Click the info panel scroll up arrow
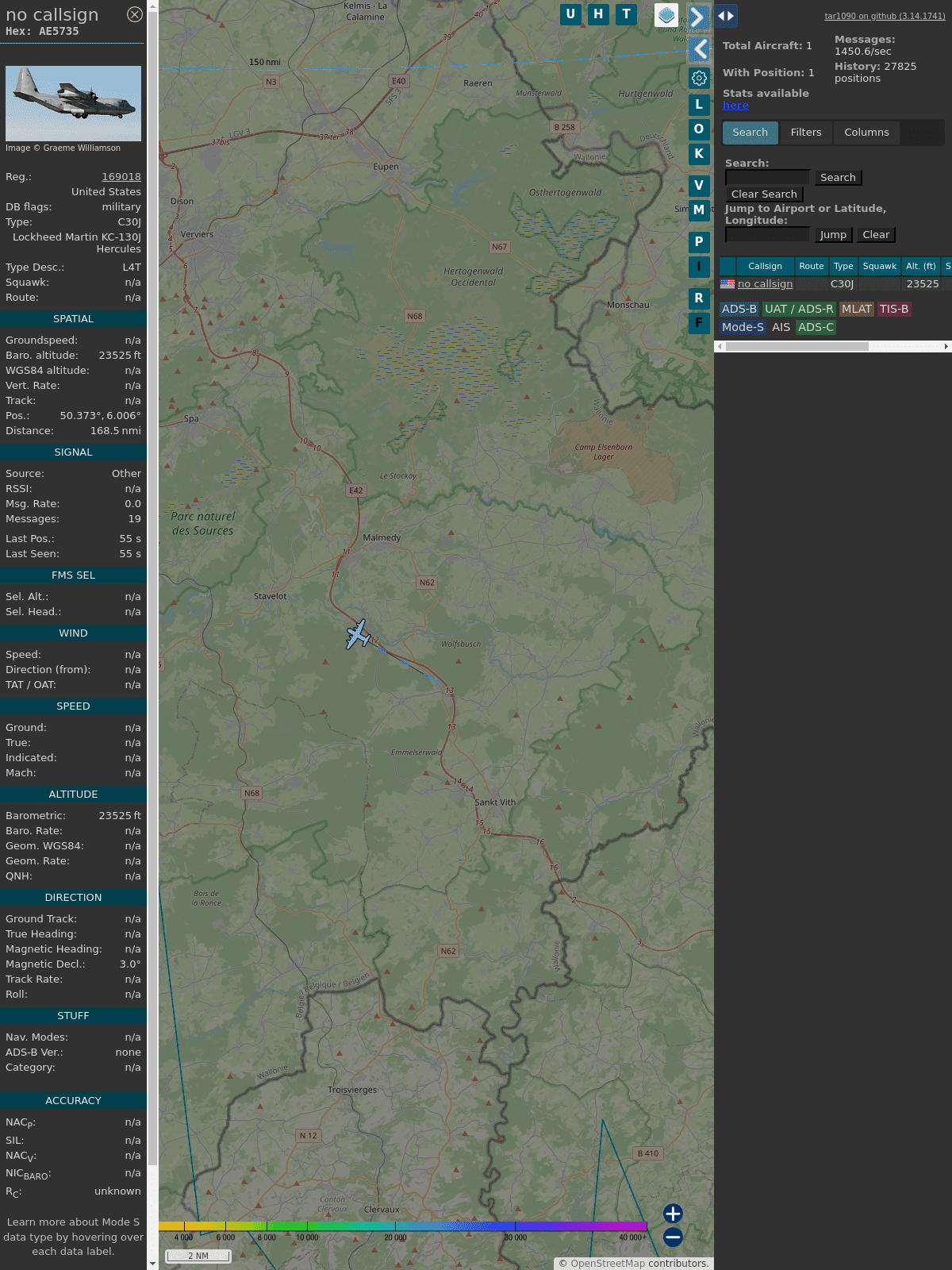The width and height of the screenshot is (952, 1270). tap(152, 6)
